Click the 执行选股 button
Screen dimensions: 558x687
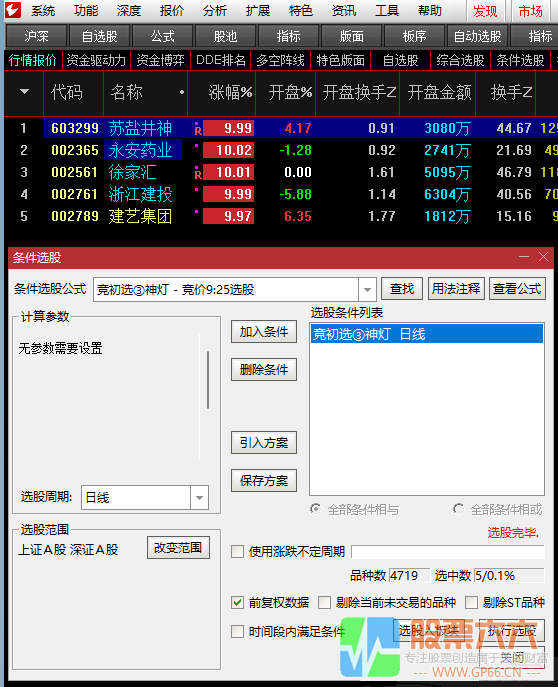(x=512, y=631)
